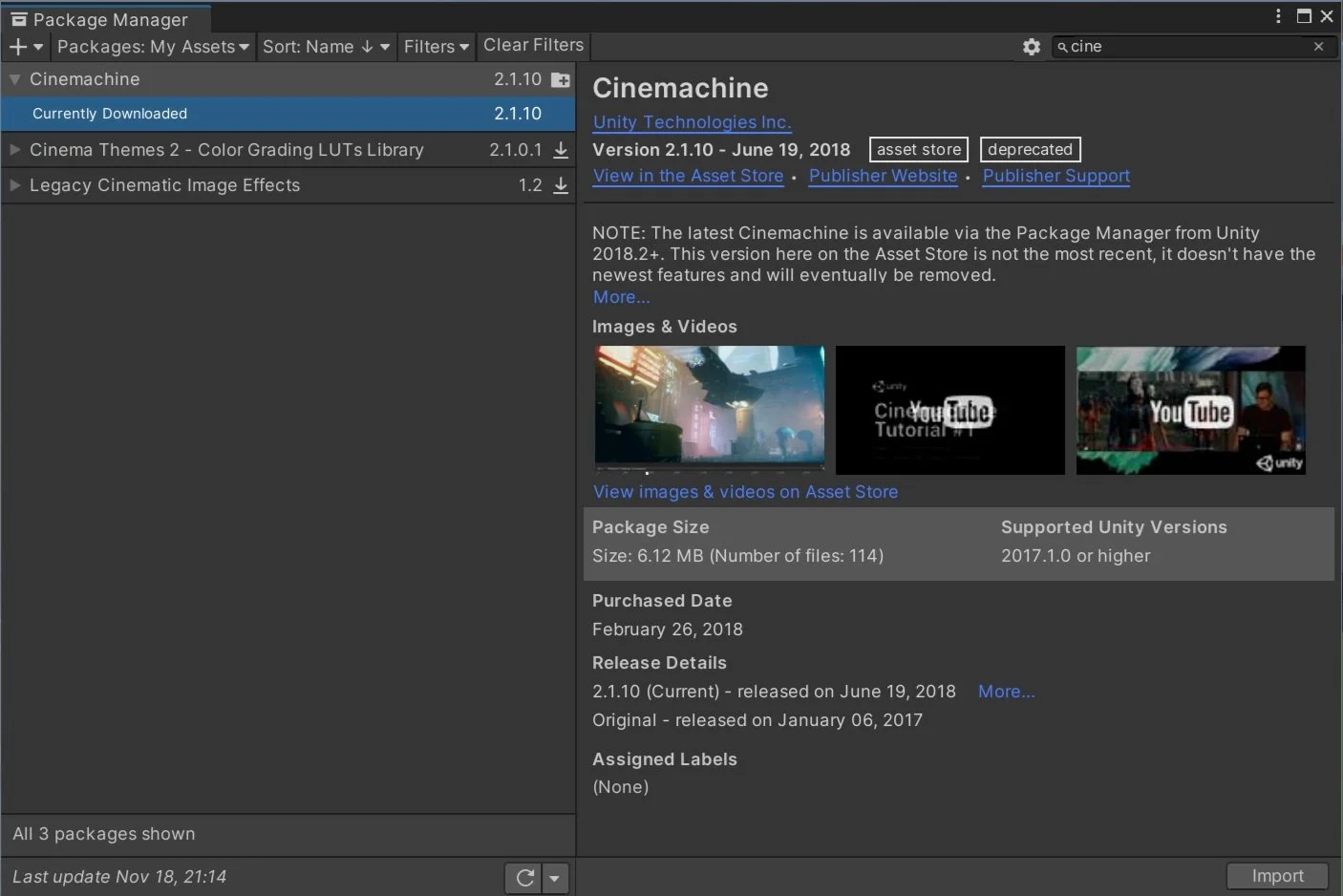Open the advanced settings gear menu
Screen dimensions: 1343x896
pos(1032,46)
